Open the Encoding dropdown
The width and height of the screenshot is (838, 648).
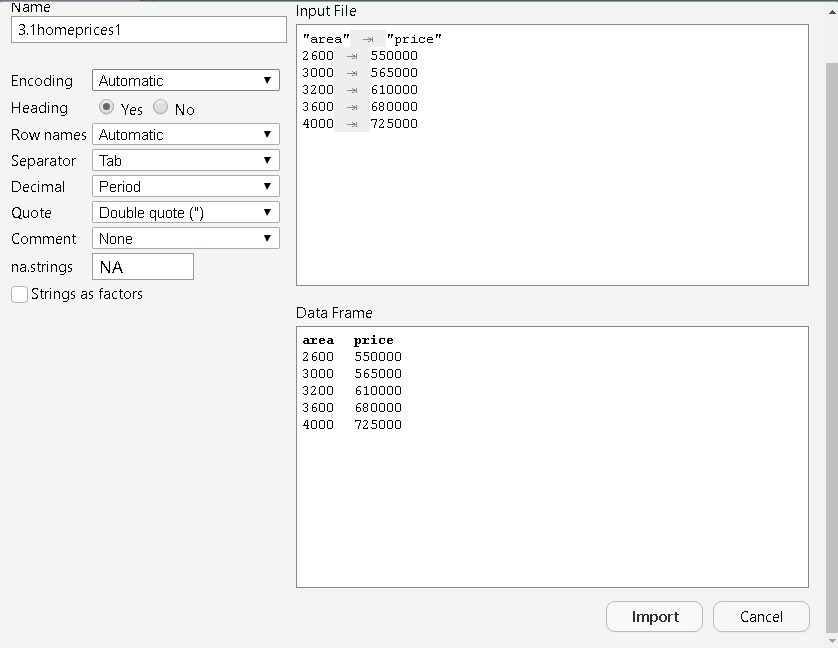tap(185, 81)
